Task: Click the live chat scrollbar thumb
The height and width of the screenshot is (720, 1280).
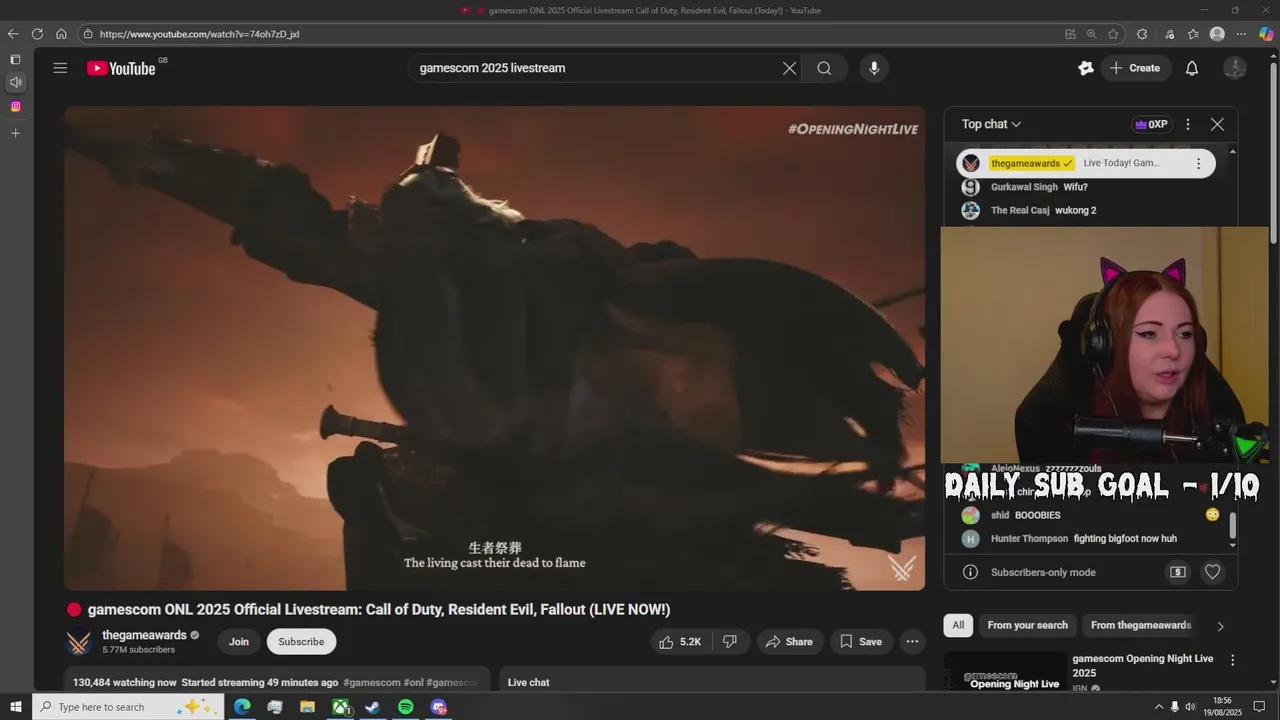Action: (1233, 525)
